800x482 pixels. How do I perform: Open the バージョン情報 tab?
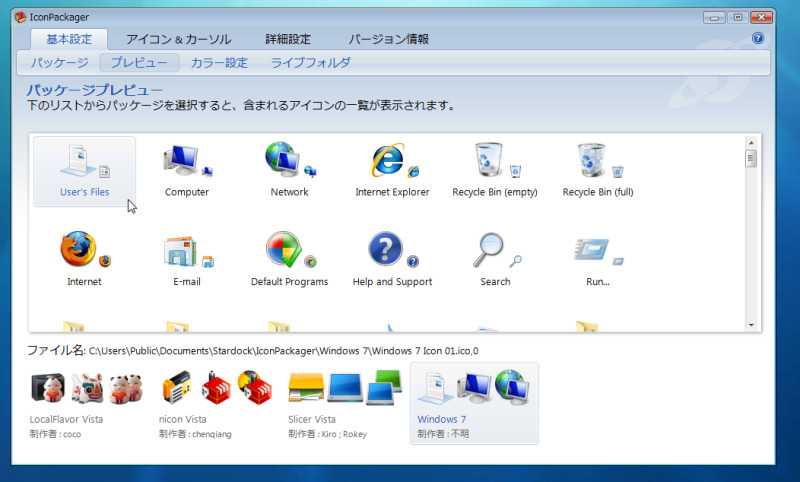click(388, 39)
